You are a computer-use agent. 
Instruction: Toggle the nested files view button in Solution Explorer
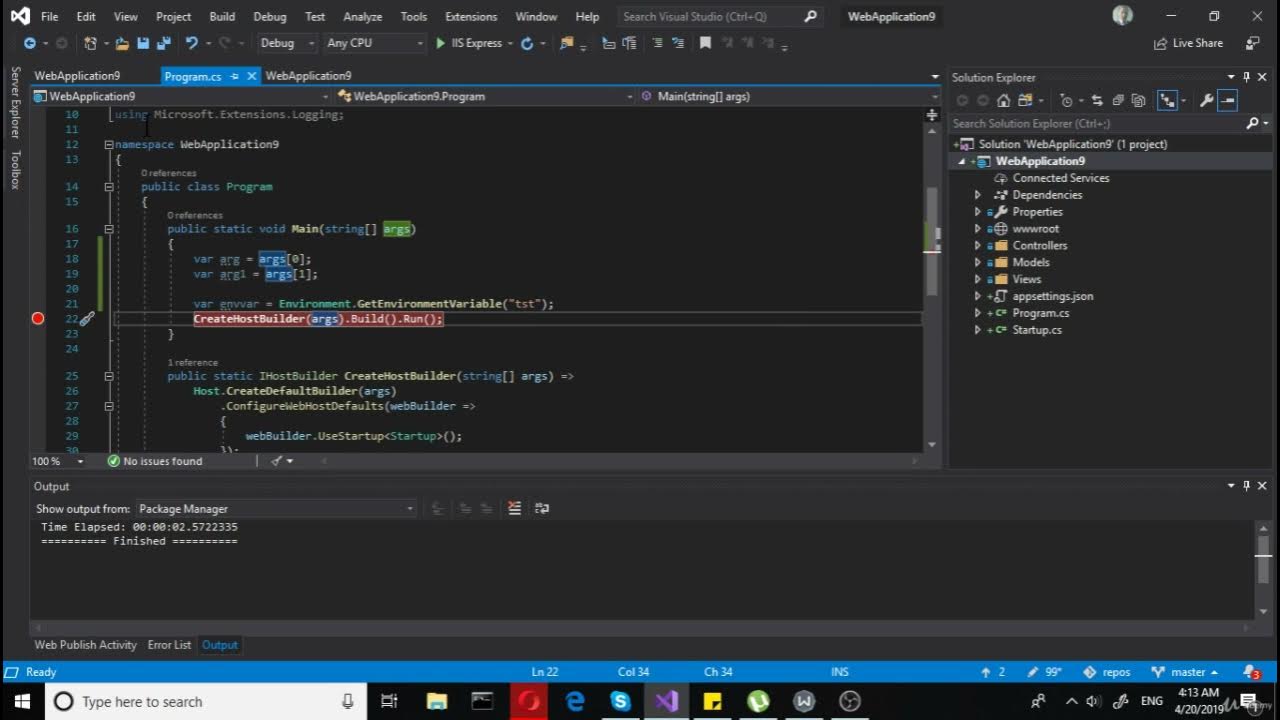tap(1167, 100)
